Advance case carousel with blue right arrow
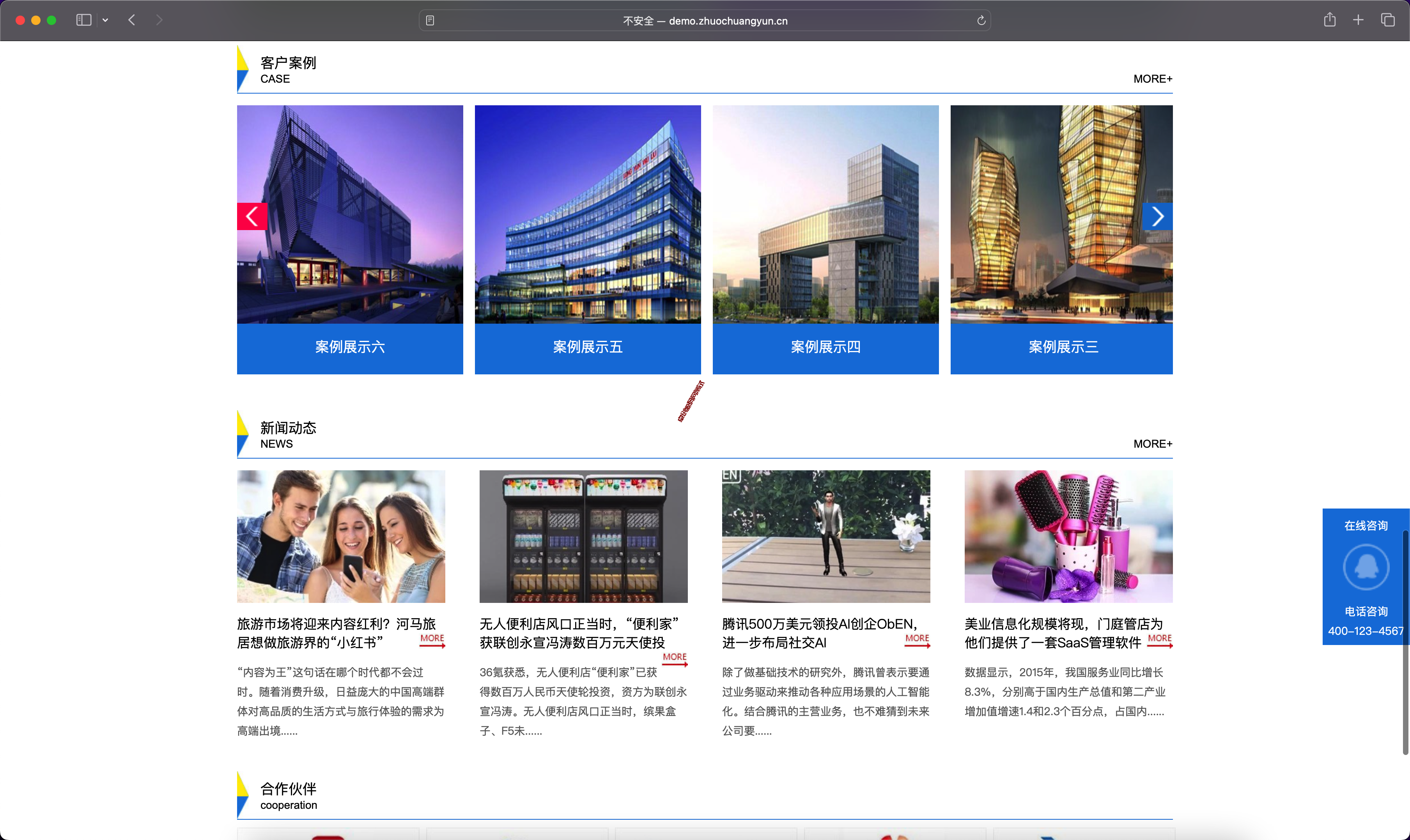 pyautogui.click(x=1158, y=216)
